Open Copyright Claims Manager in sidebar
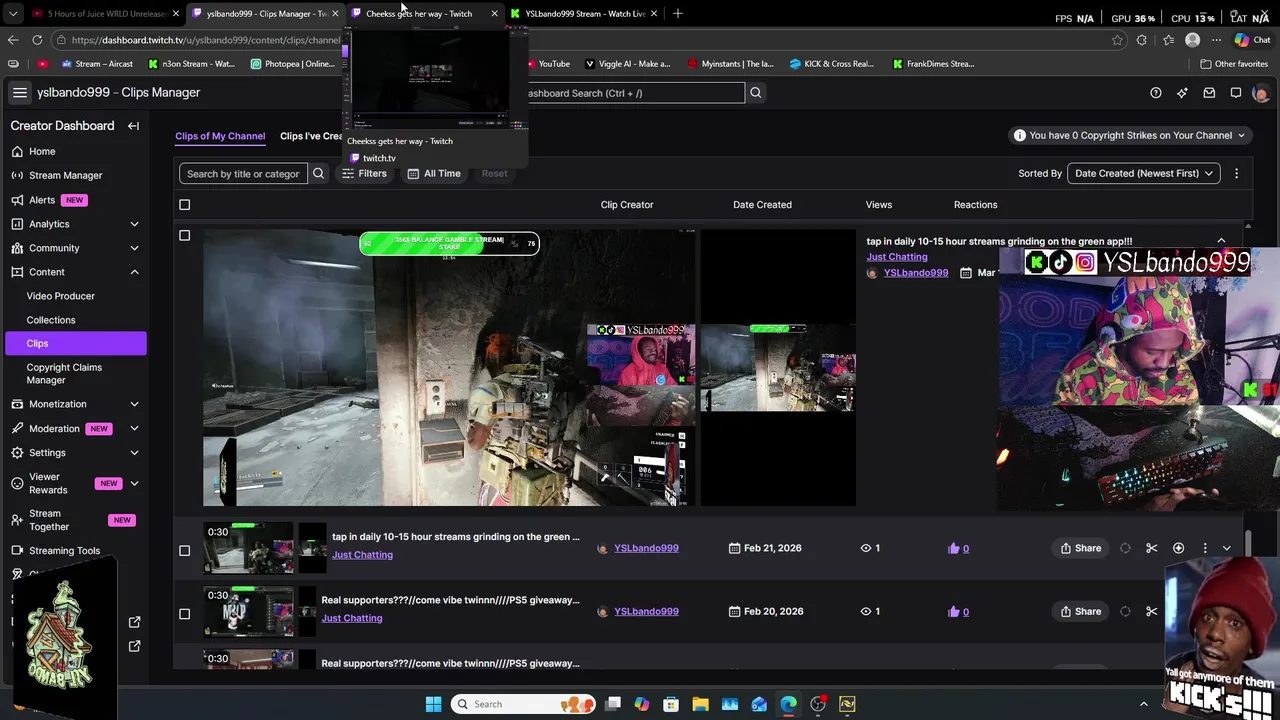1280x720 pixels. [64, 374]
